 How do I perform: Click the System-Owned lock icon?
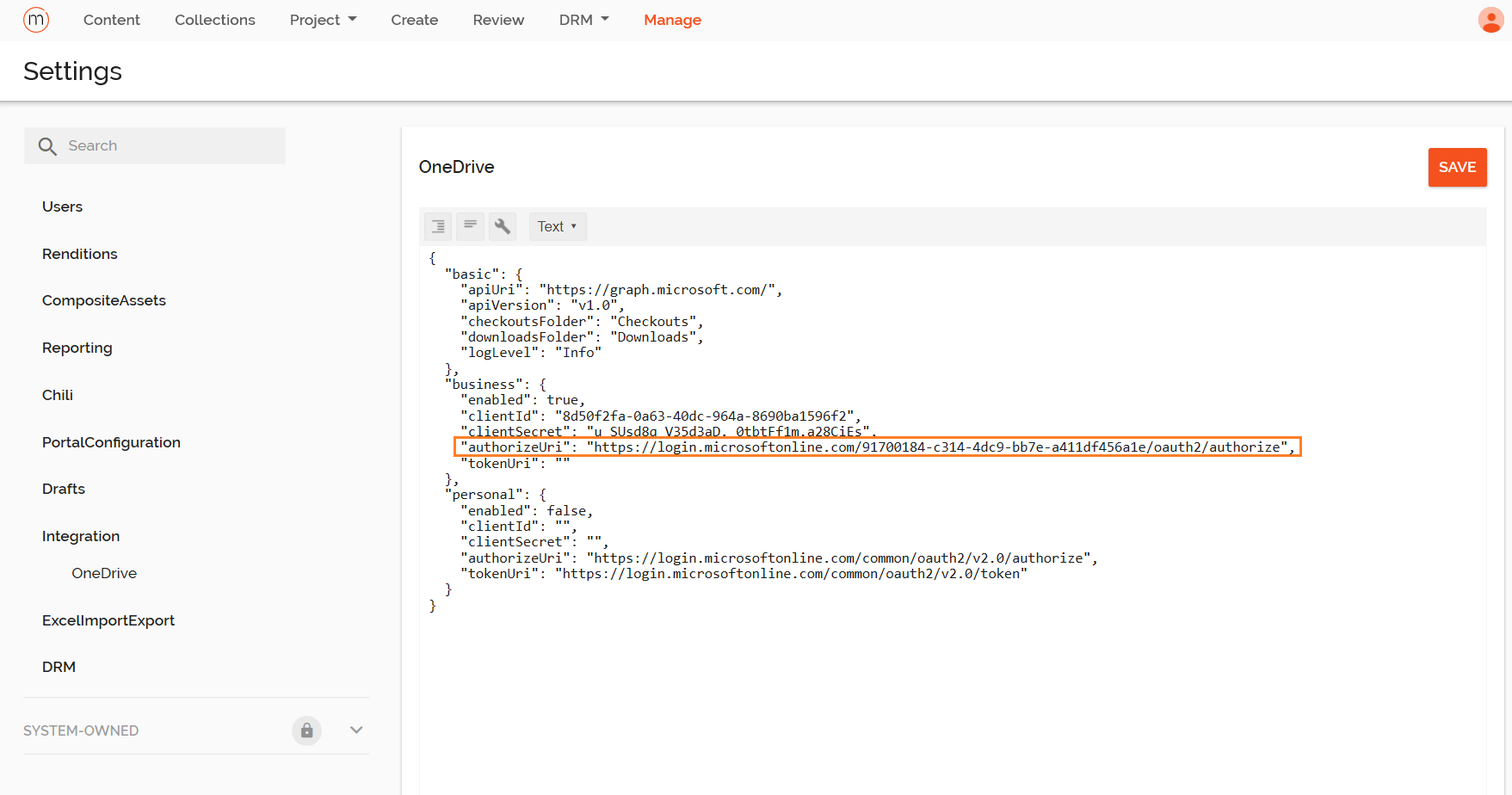click(306, 730)
